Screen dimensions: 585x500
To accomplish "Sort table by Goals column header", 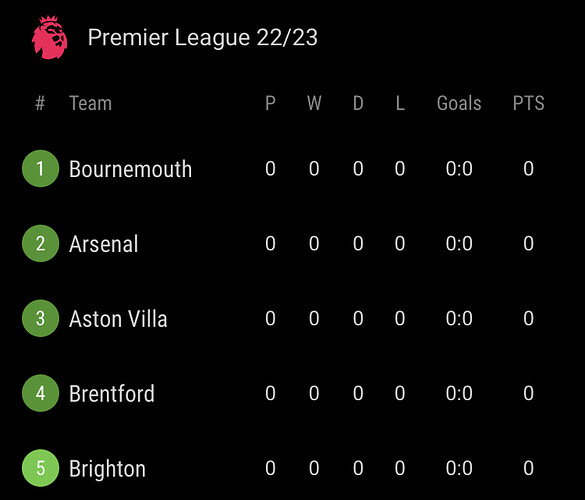I will click(459, 103).
